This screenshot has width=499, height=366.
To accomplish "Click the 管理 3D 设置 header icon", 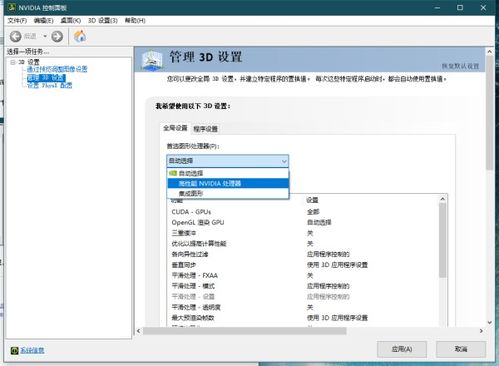I will [x=152, y=60].
